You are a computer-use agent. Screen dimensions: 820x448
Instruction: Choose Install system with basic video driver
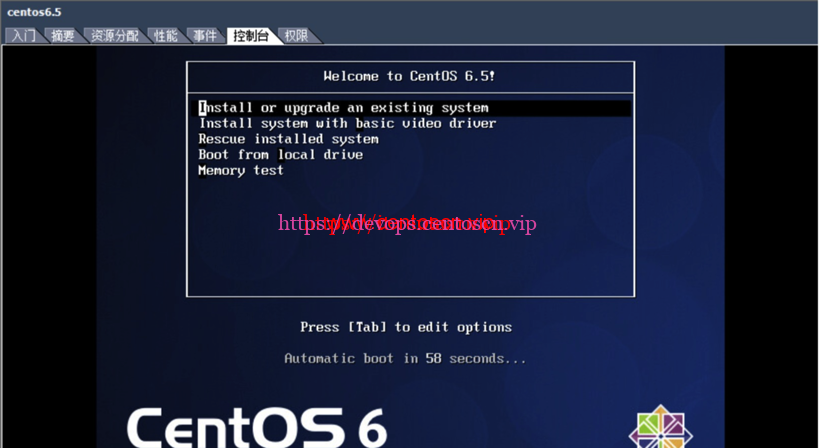[x=347, y=124]
